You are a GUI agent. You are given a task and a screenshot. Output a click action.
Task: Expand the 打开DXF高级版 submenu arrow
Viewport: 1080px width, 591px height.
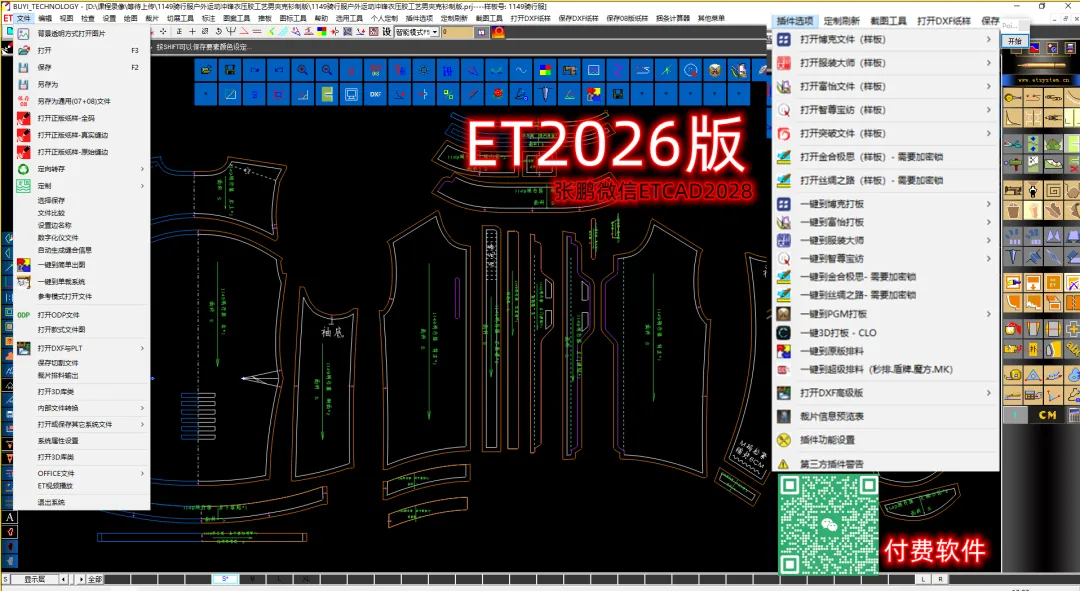click(988, 393)
